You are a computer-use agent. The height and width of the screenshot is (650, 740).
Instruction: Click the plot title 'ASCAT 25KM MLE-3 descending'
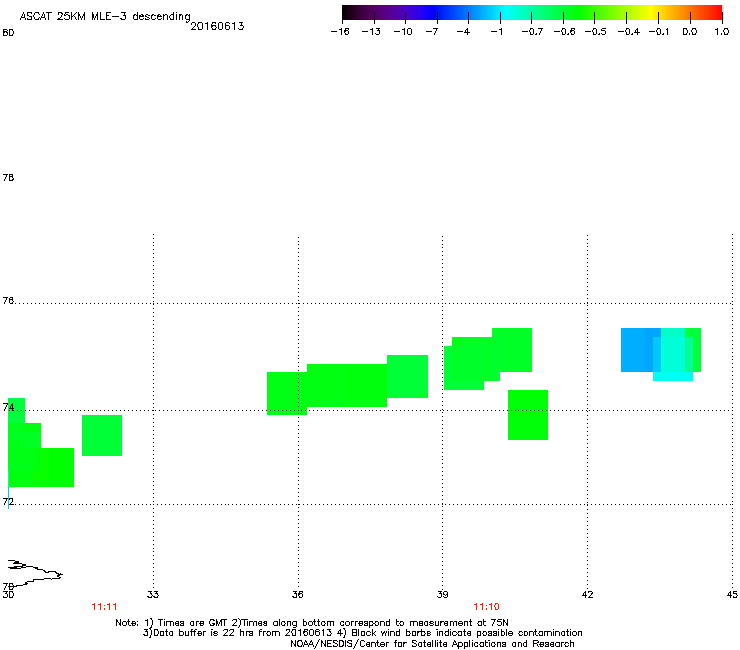point(105,17)
